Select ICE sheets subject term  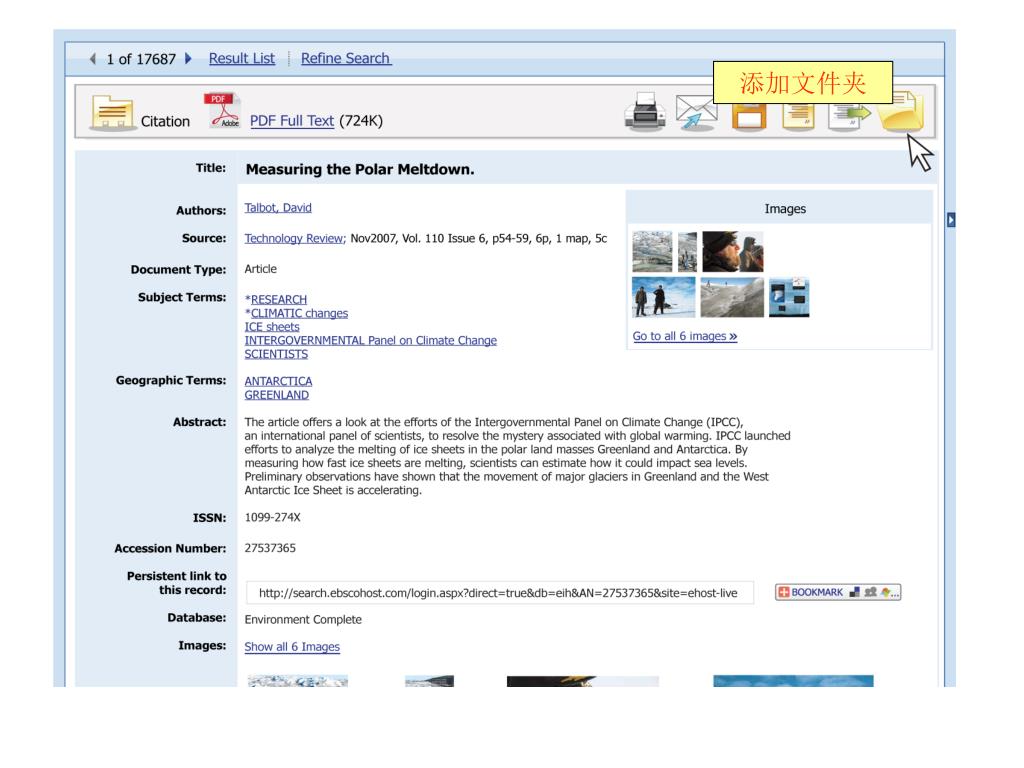point(272,327)
